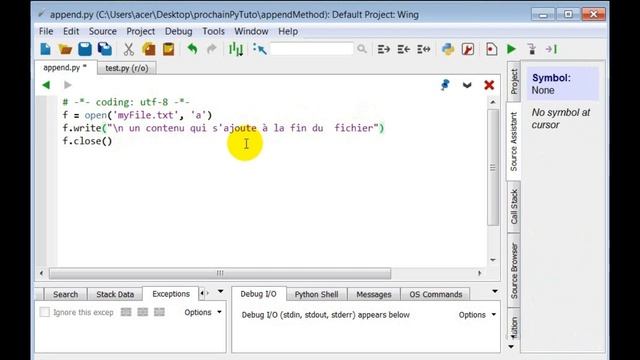Open the vertical Call Stack side tab
Viewport: 640px width, 360px height.
click(514, 207)
